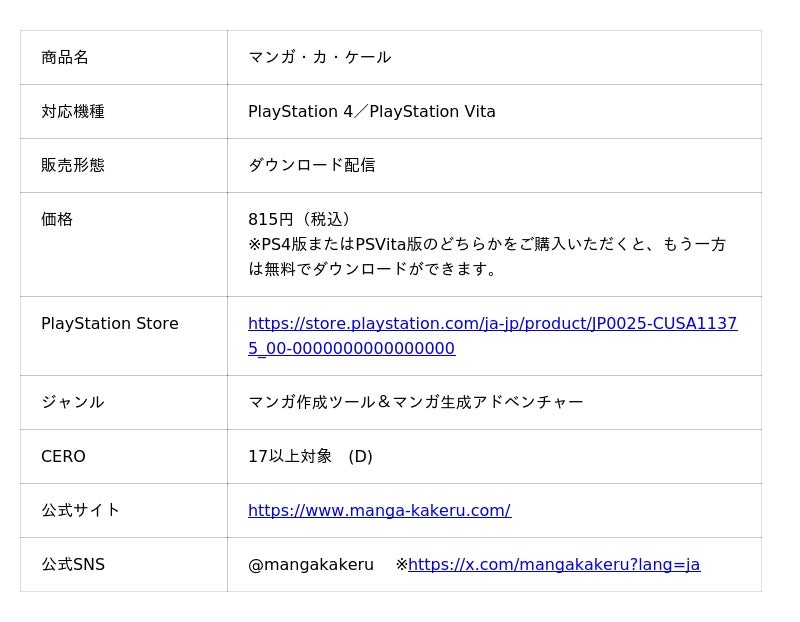Click the 公式SNS label cell
The width and height of the screenshot is (800, 622).
(73, 565)
